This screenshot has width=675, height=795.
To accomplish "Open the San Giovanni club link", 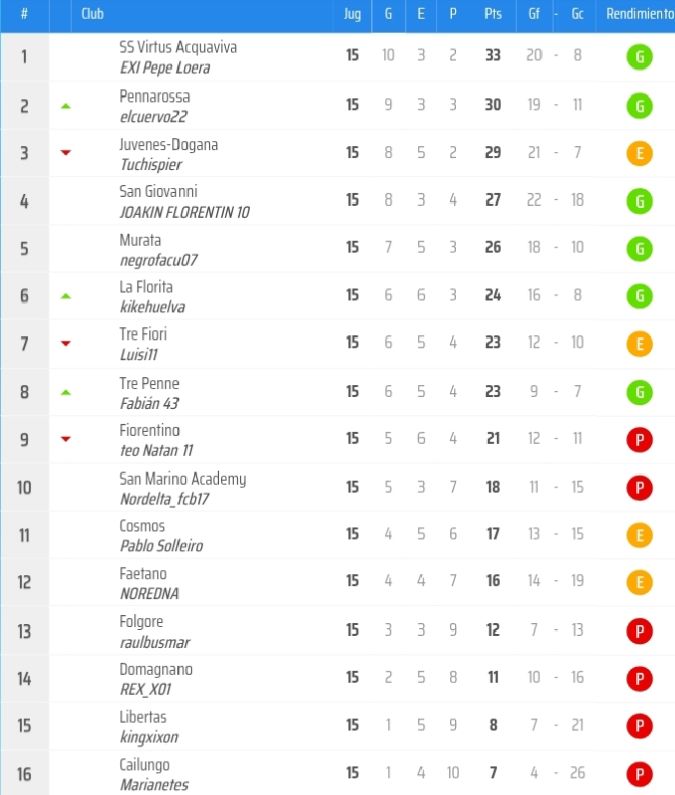I will 158,191.
